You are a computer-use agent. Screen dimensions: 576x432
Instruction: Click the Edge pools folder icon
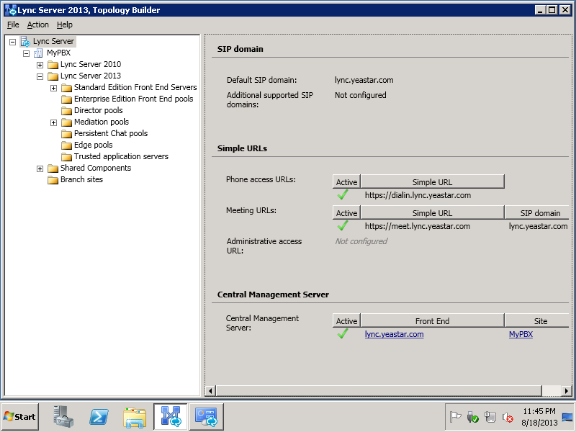66,145
